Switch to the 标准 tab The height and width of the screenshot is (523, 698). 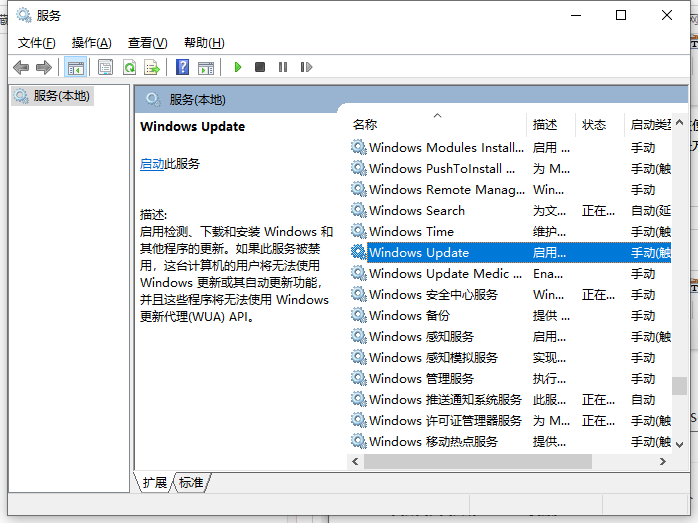(x=191, y=482)
